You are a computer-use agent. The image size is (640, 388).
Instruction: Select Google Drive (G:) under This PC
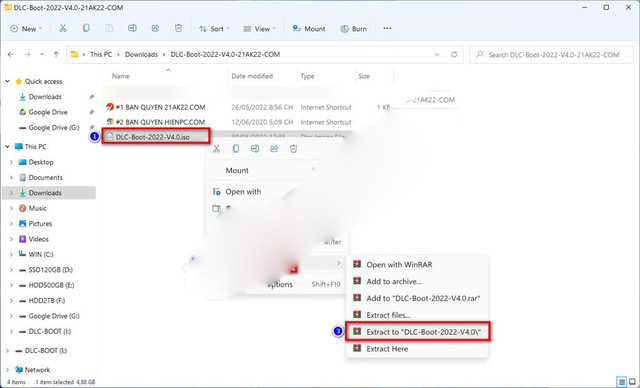point(53,316)
